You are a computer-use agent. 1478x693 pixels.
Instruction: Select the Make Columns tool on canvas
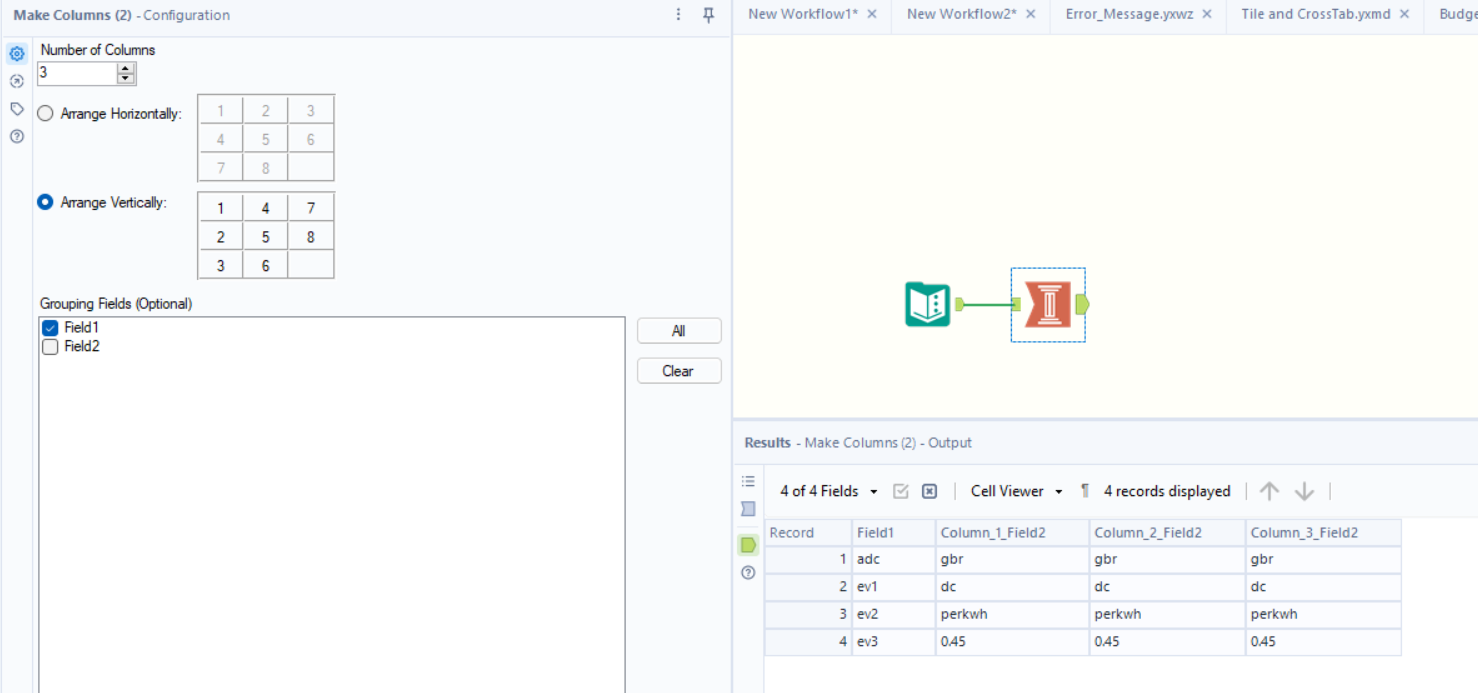(1047, 304)
